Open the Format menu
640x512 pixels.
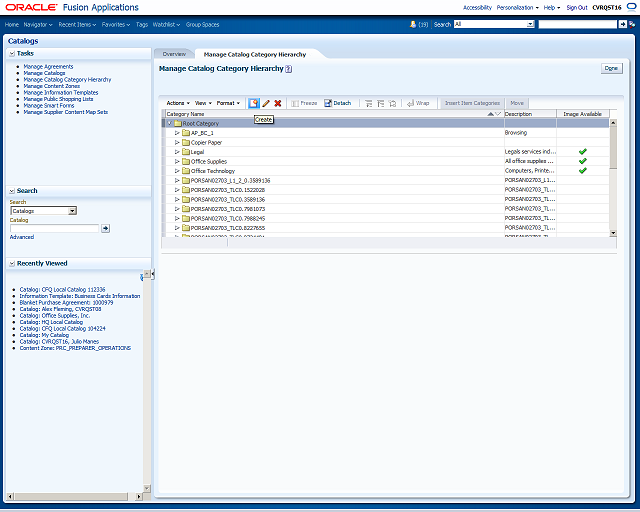[x=228, y=103]
